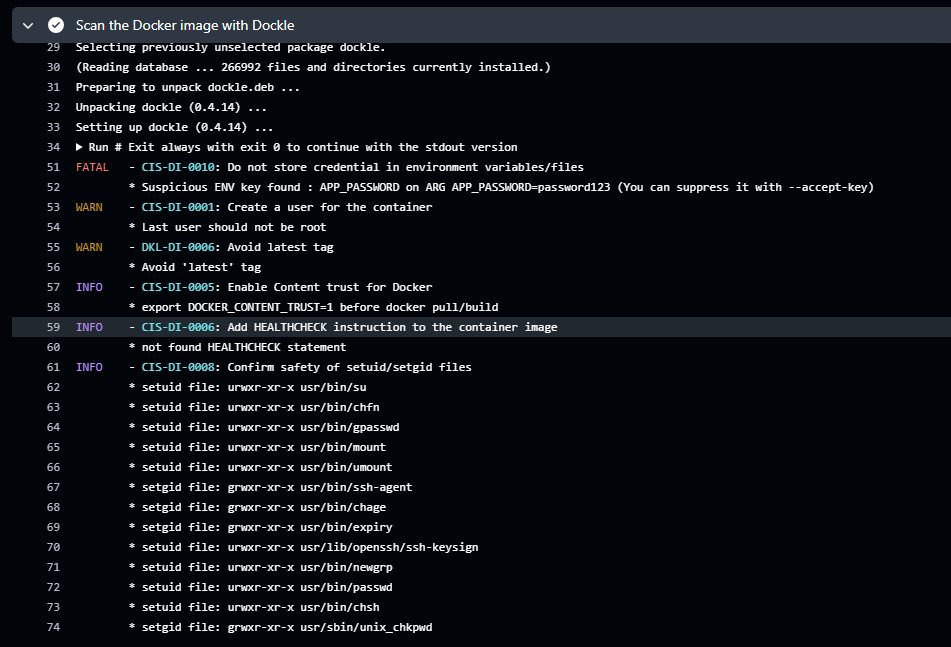Click the setgid file usr/bin/ssh-agent line
The height and width of the screenshot is (647, 951).
tap(271, 487)
